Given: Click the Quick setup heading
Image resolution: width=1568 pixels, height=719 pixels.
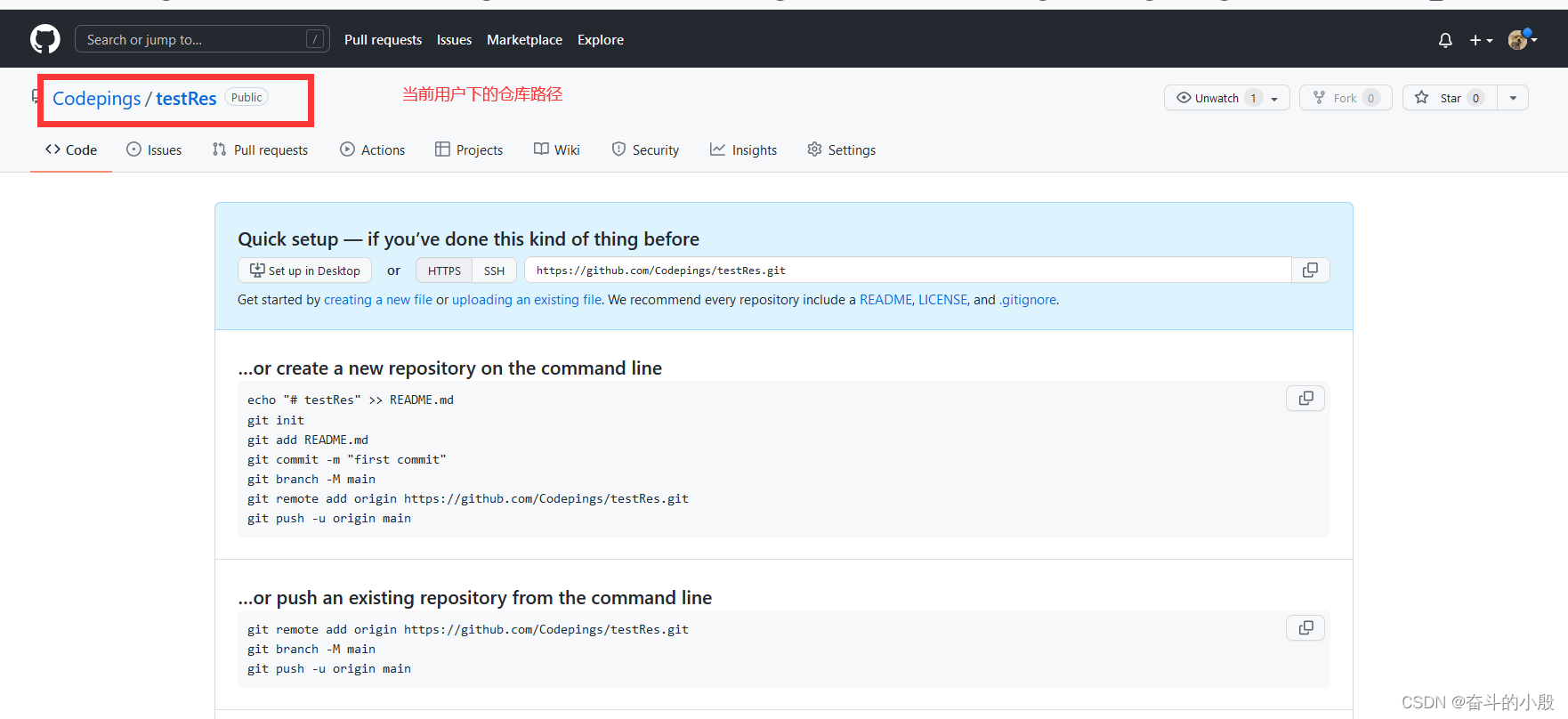Looking at the screenshot, I should pyautogui.click(x=468, y=239).
